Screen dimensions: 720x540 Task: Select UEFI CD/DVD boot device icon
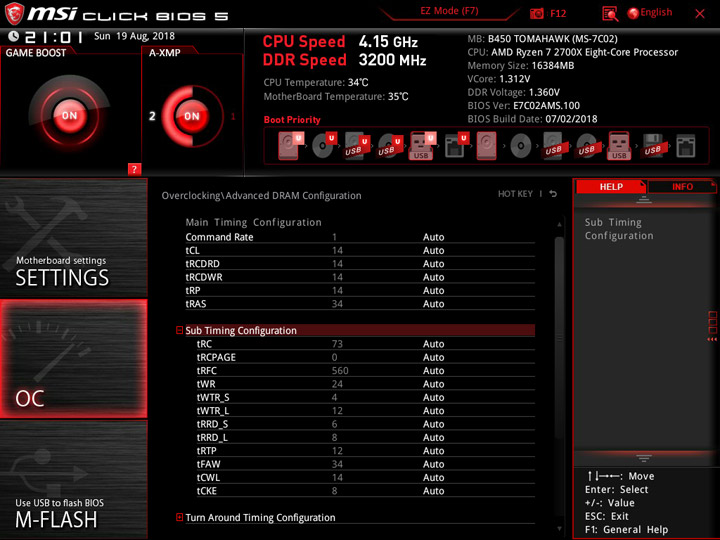(324, 146)
